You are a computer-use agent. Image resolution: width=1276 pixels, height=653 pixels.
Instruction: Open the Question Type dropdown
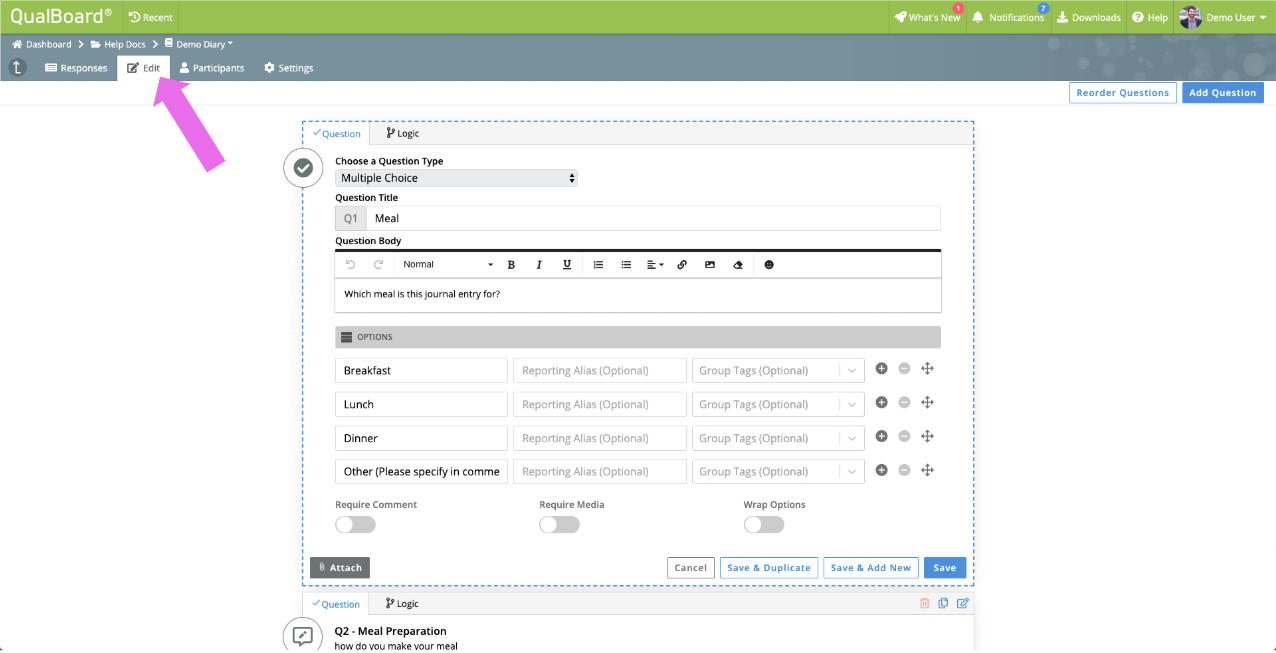(456, 178)
